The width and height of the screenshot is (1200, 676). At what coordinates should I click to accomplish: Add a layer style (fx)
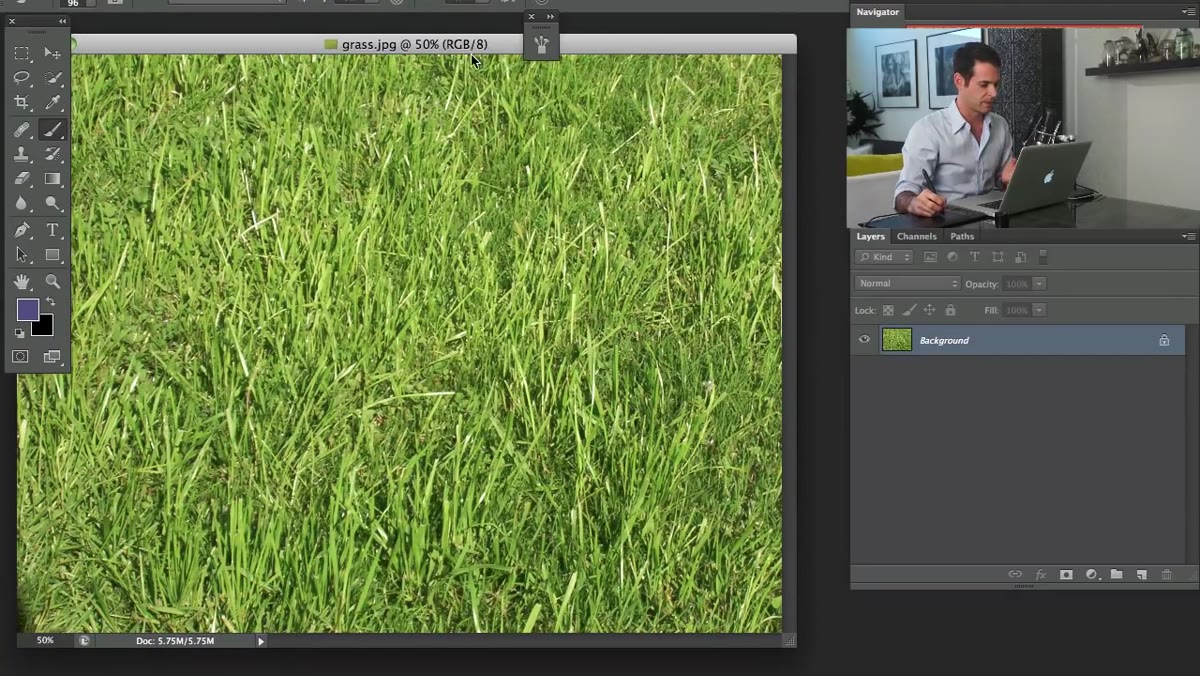(x=1040, y=575)
